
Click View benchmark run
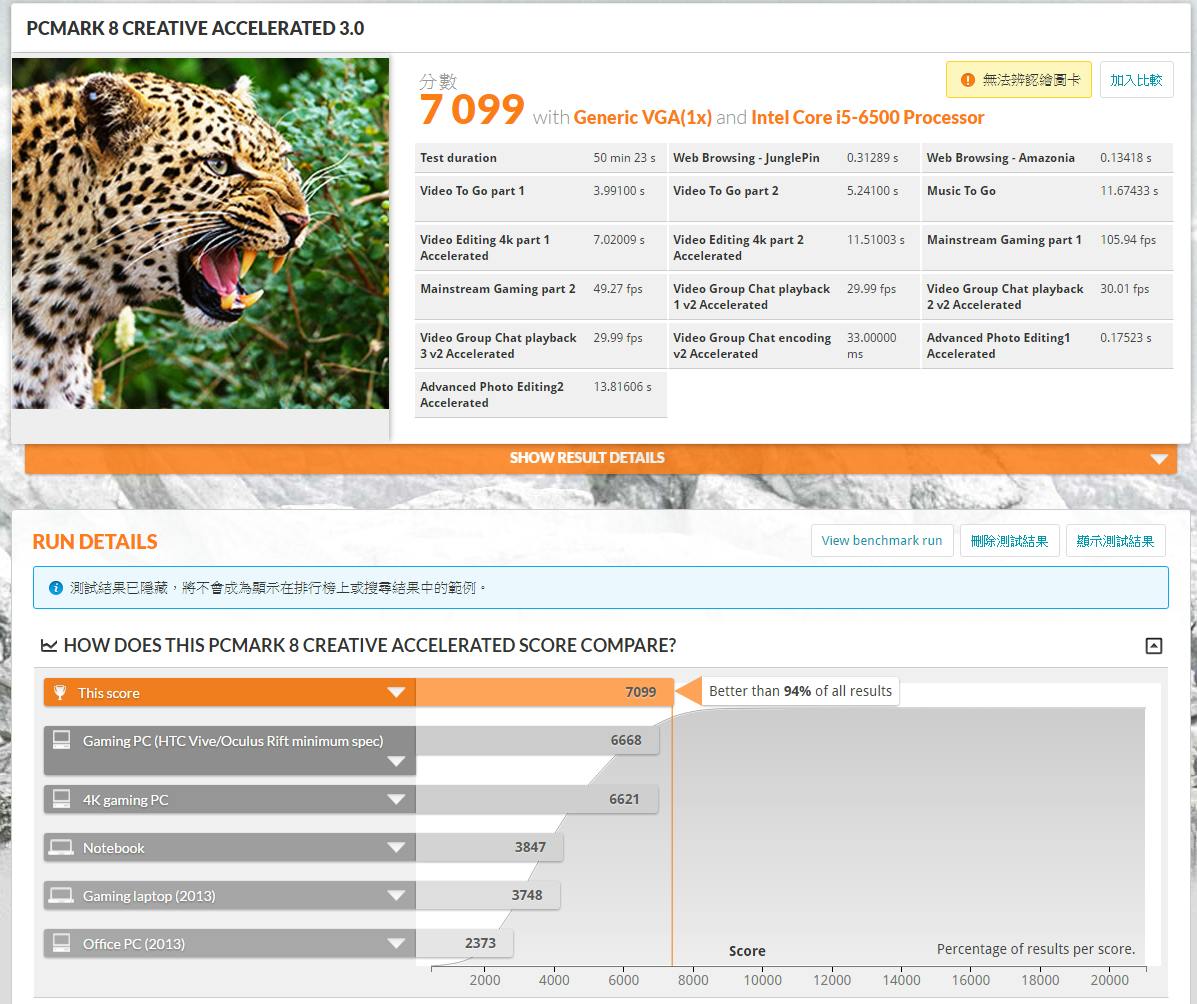click(x=882, y=541)
